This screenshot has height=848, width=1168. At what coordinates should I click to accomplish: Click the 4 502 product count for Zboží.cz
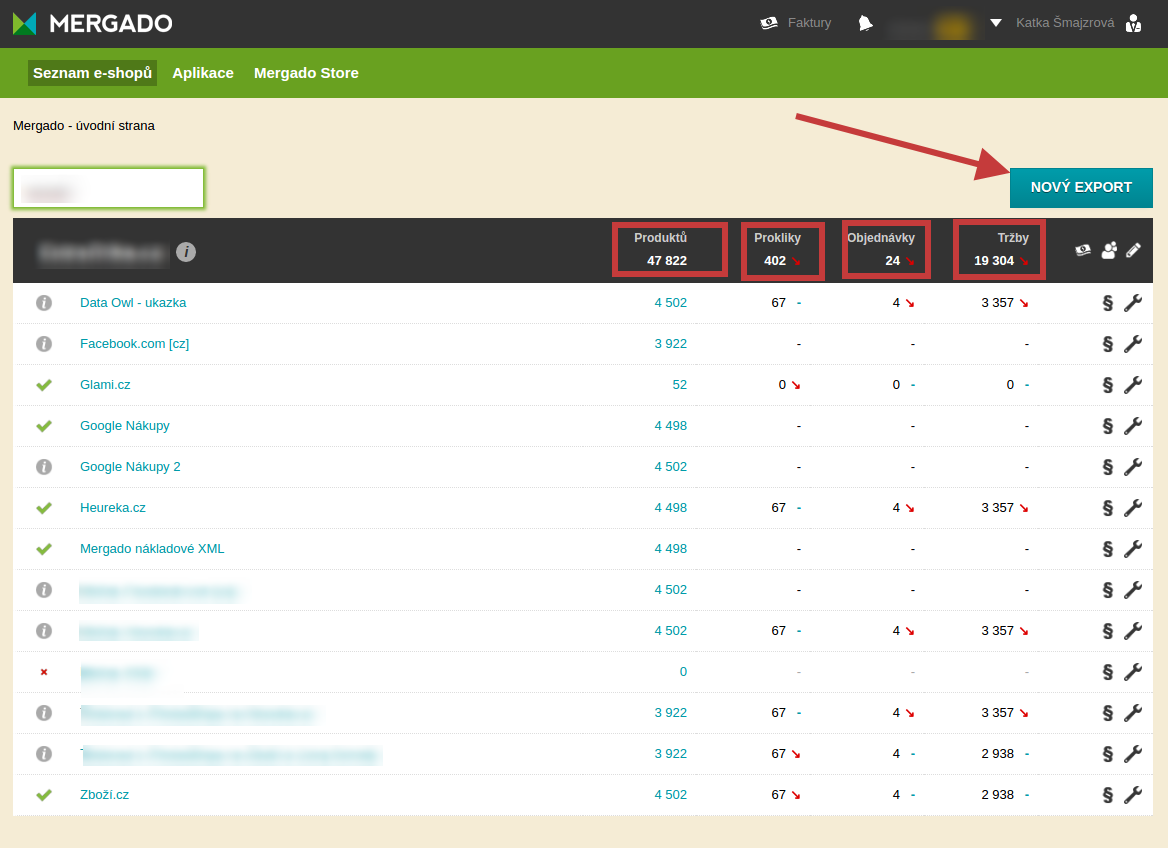670,794
